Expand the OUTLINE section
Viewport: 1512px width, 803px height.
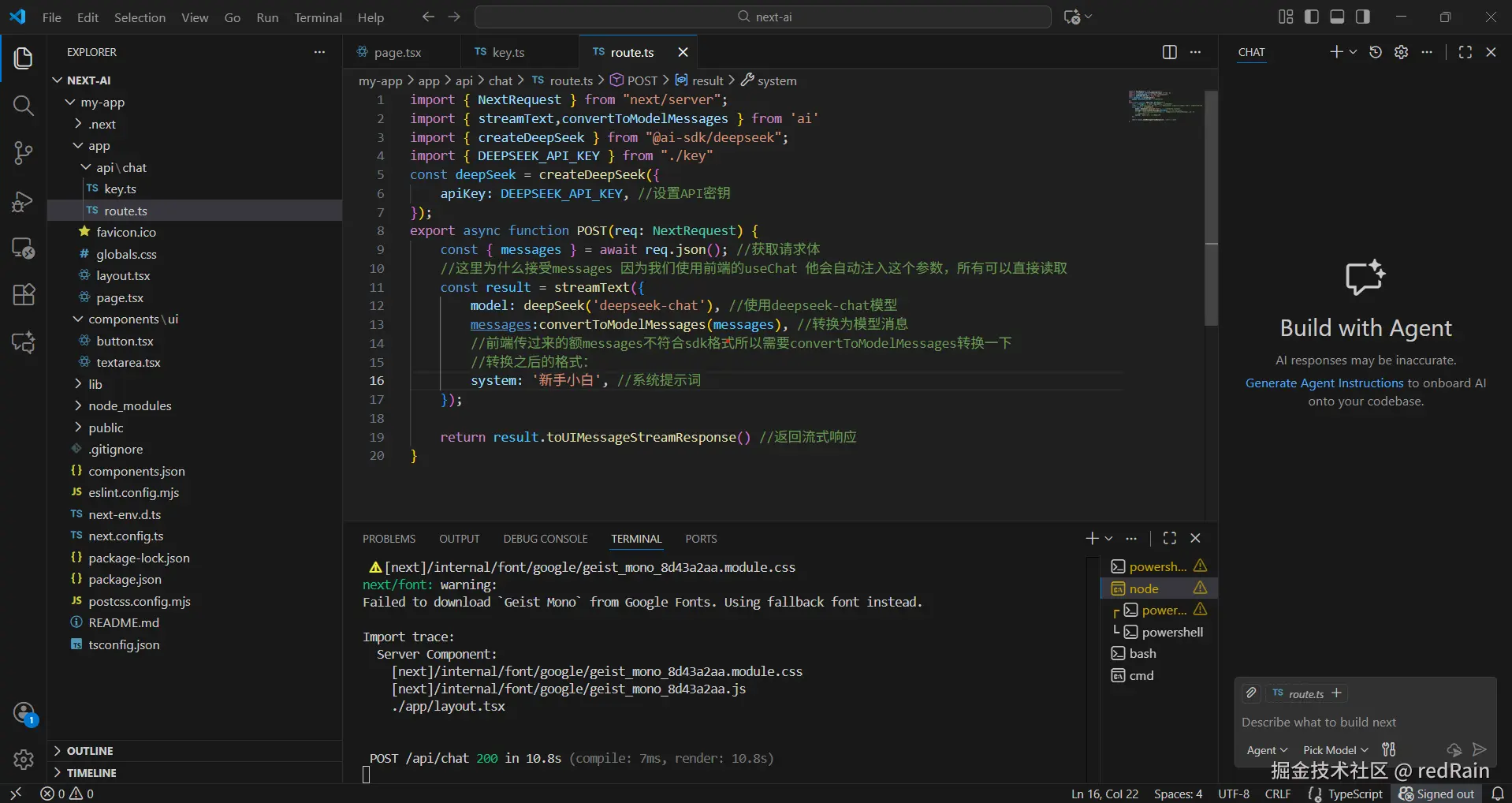coord(90,751)
